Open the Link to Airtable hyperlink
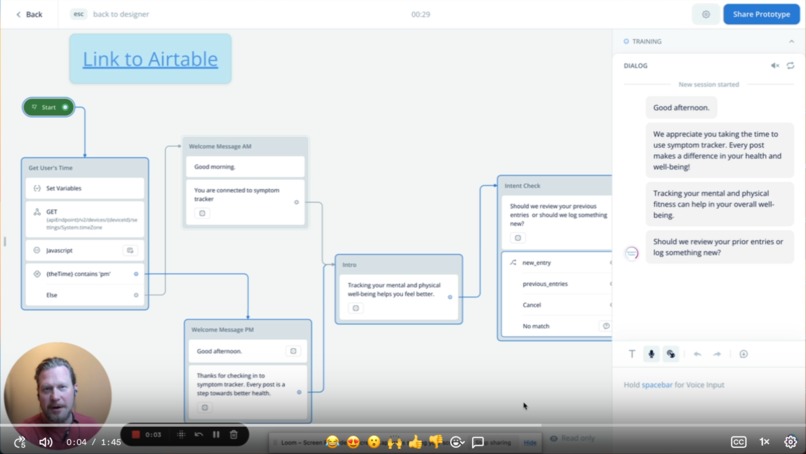The image size is (806, 454). pos(150,59)
